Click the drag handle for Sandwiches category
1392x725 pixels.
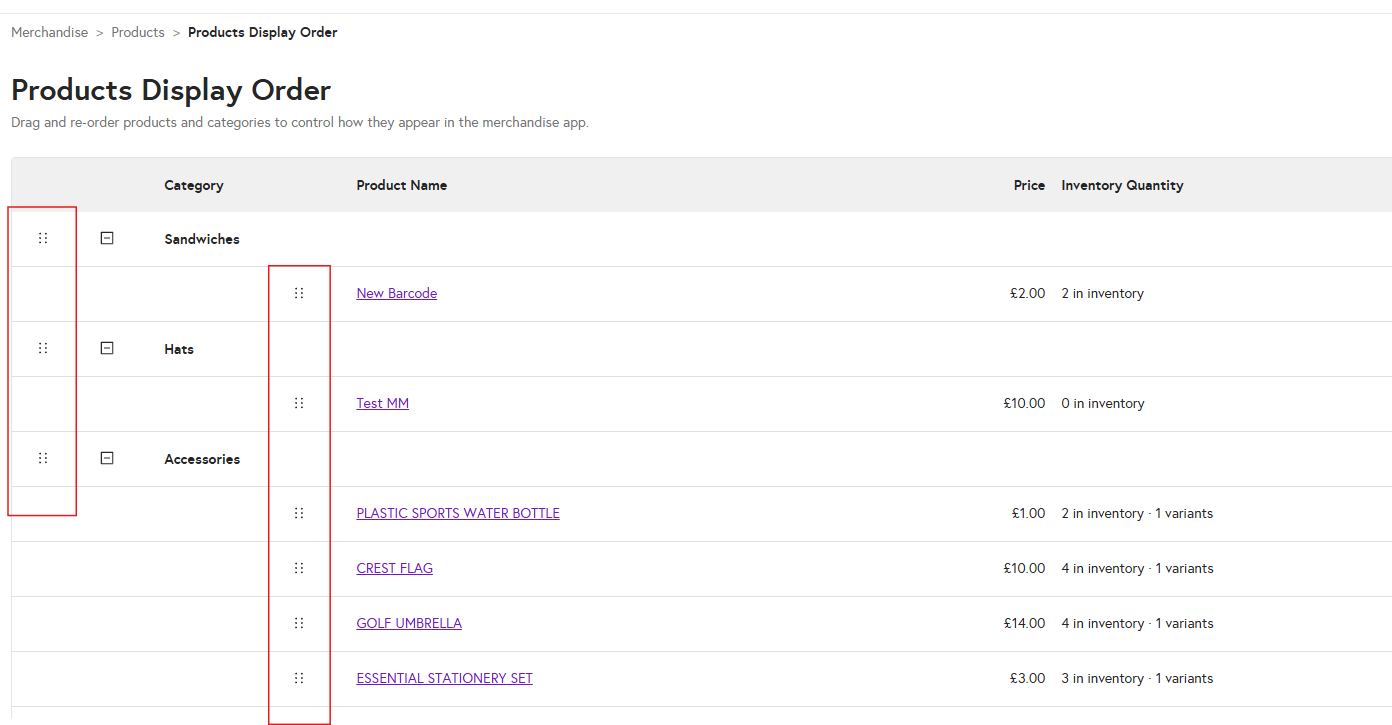(43, 238)
